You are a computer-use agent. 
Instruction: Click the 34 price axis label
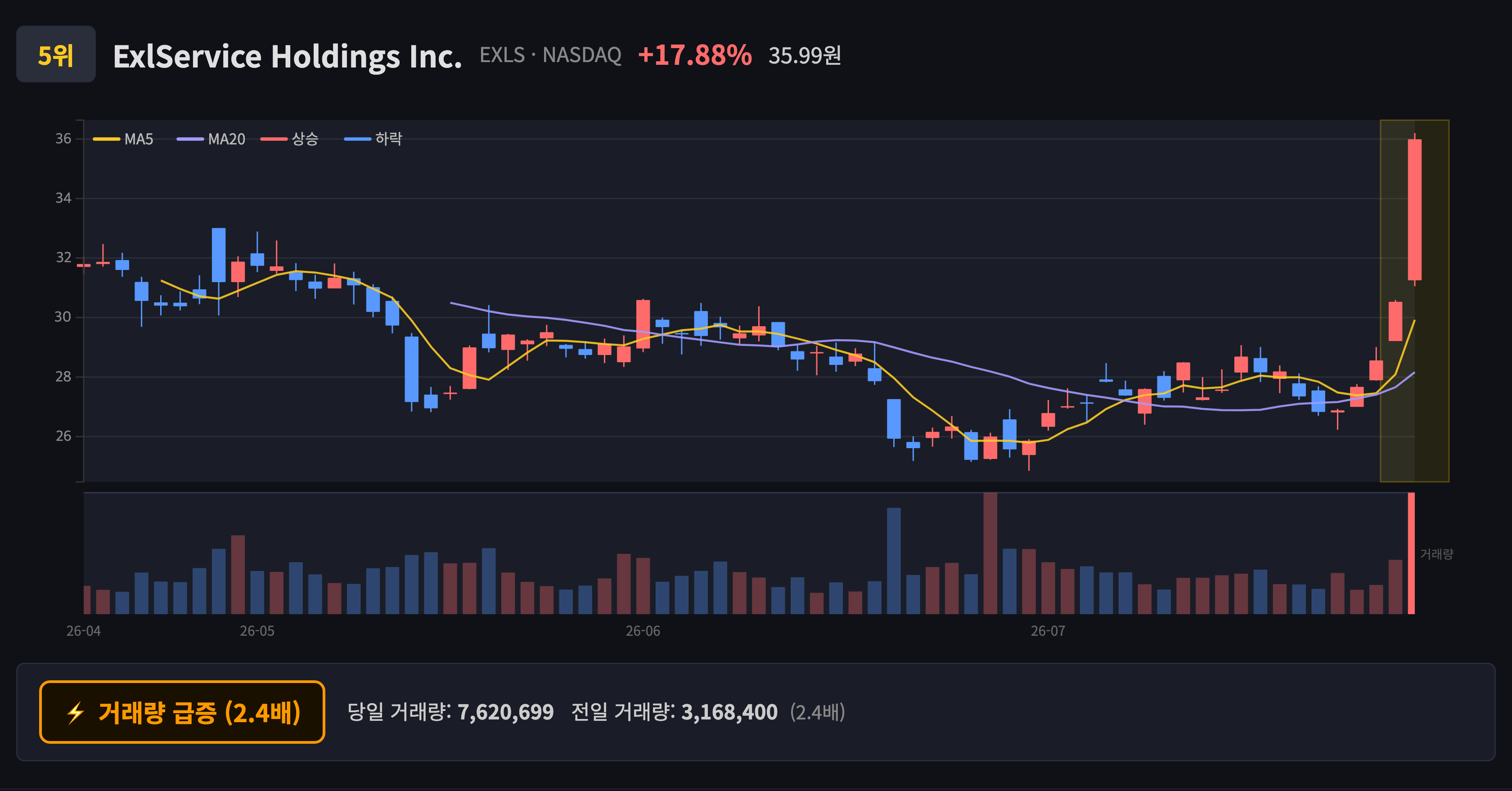[63, 198]
